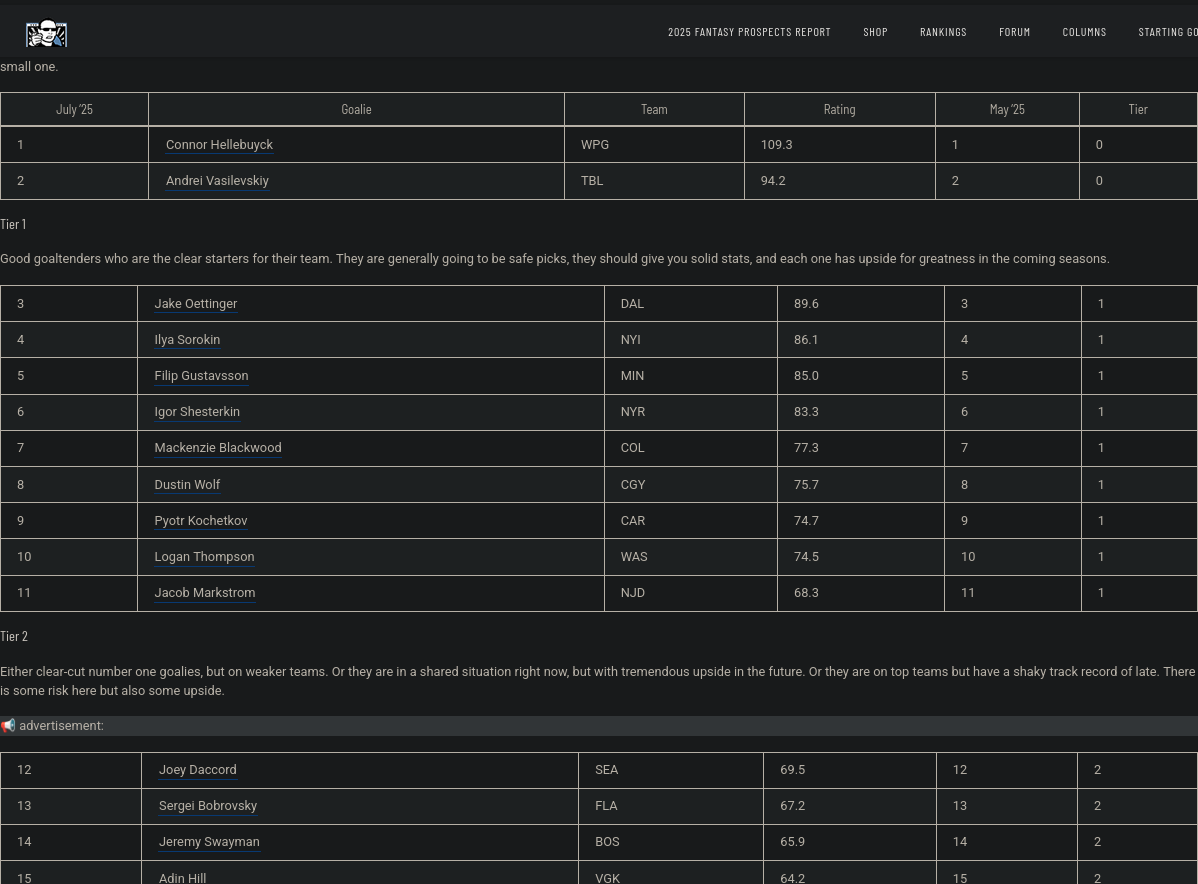The height and width of the screenshot is (884, 1198).
Task: Select Vasilevskiy's rating value 94.2
Action: pos(773,180)
